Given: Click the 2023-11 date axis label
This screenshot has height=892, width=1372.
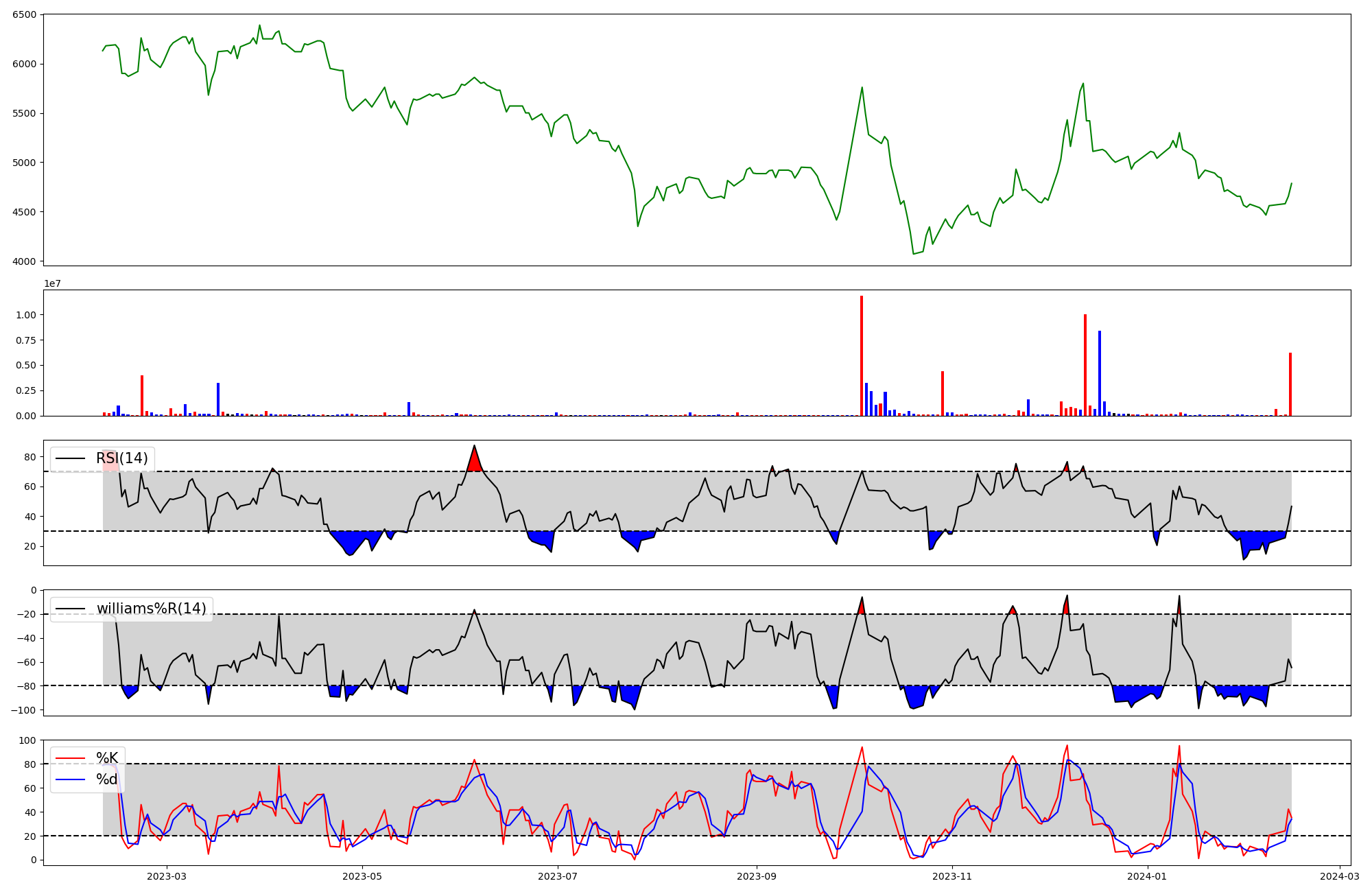Looking at the screenshot, I should pos(952,876).
